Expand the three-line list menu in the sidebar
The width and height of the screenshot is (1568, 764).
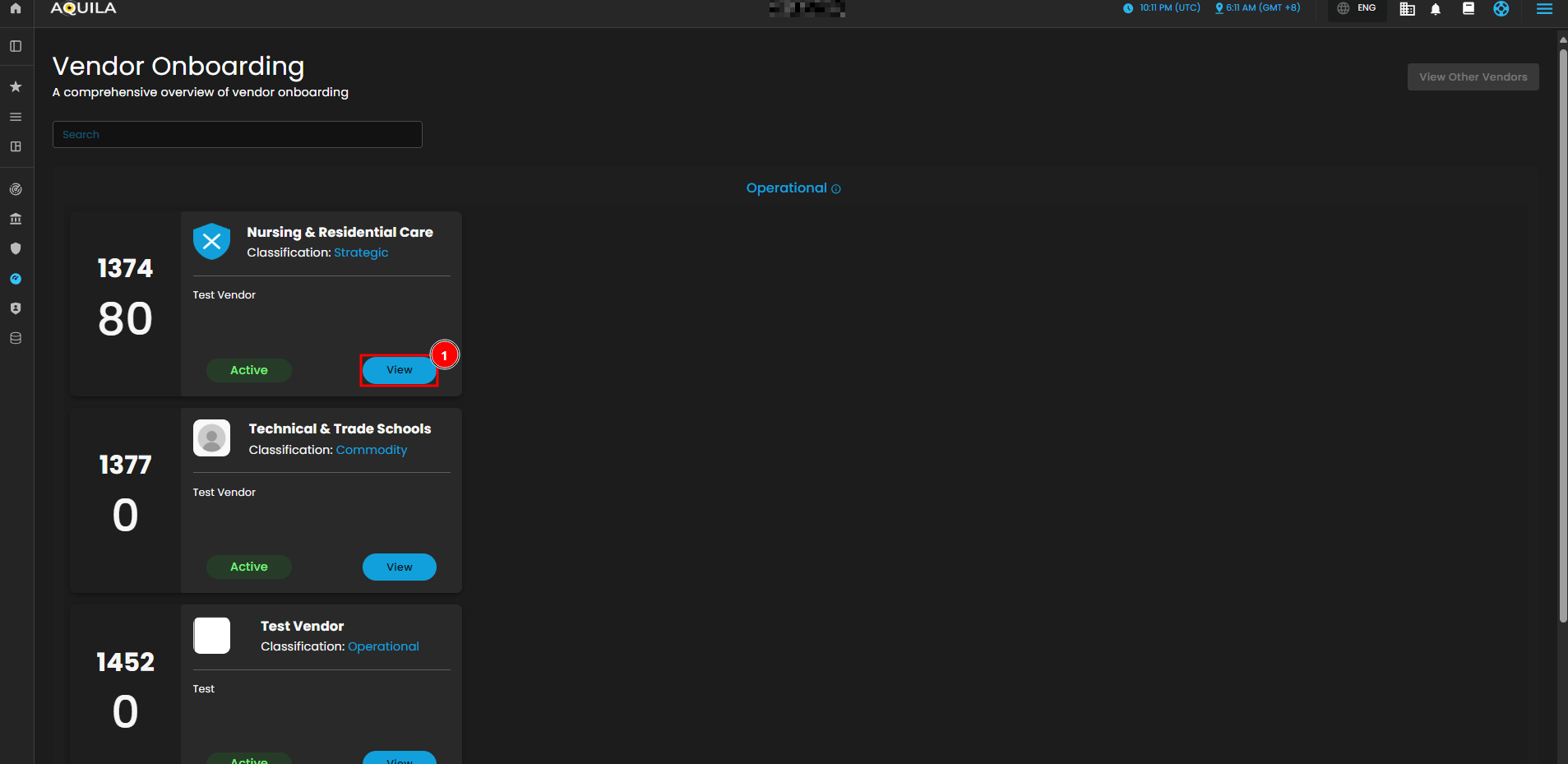16,117
